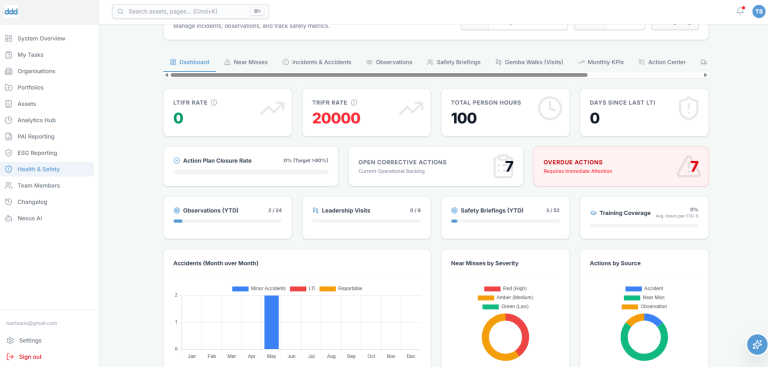Toggle Minor Accidents series in chart legend
768x367 pixels.
pyautogui.click(x=259, y=289)
